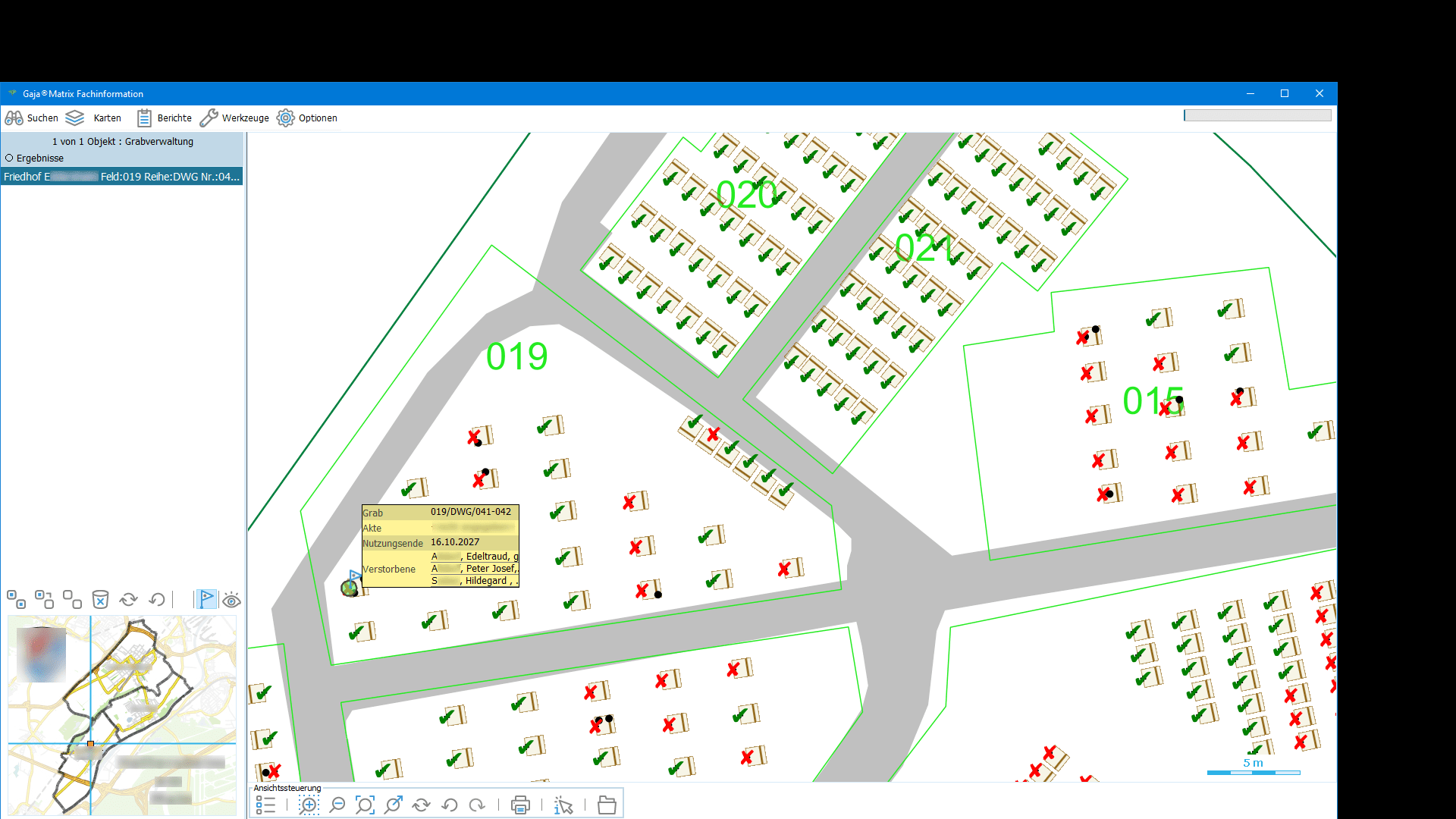Screen dimensions: 1456x819
Task: Click the progress bar at top right
Action: click(x=1257, y=115)
